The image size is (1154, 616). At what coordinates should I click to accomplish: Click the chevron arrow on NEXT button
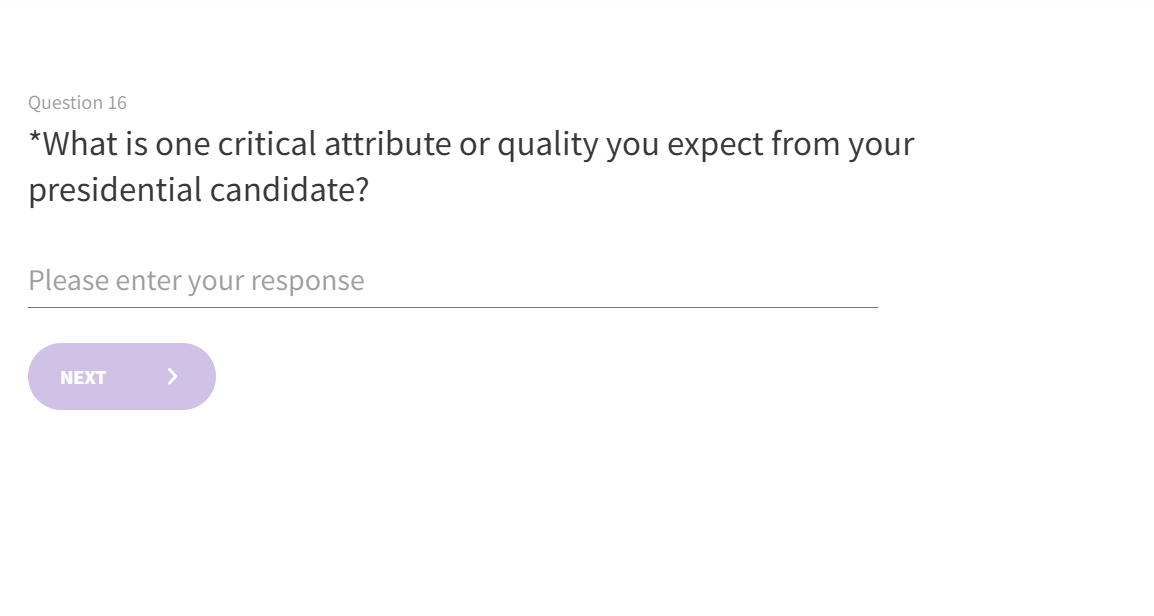coord(173,376)
